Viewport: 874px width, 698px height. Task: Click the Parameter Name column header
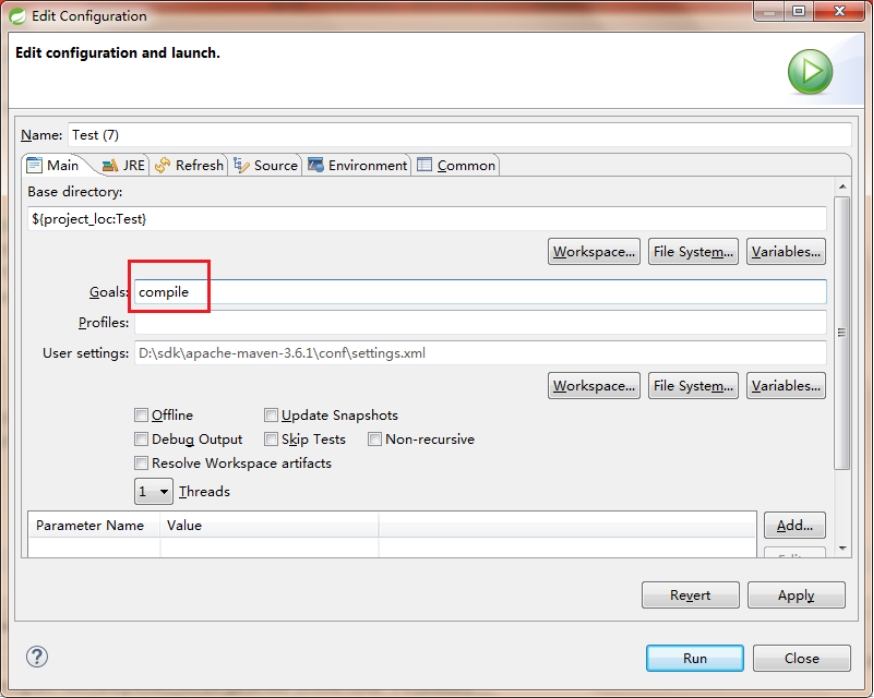[x=94, y=525]
